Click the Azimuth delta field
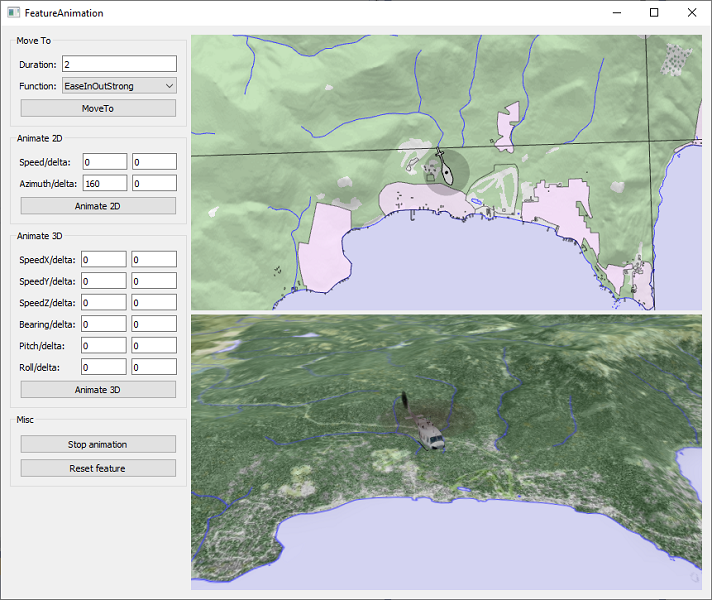 pyautogui.click(x=153, y=183)
